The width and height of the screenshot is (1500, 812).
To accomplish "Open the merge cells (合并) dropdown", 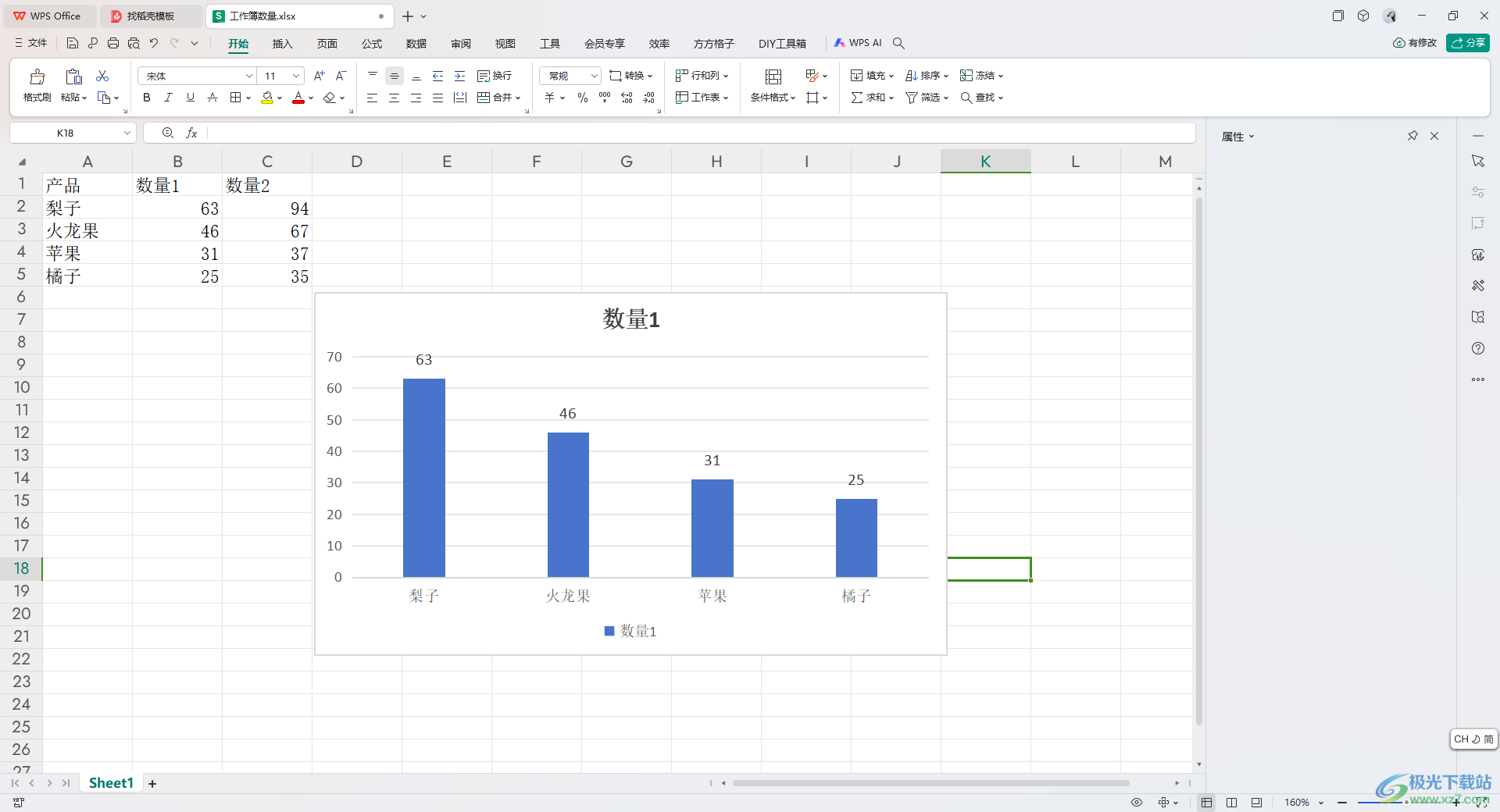I will tap(517, 98).
